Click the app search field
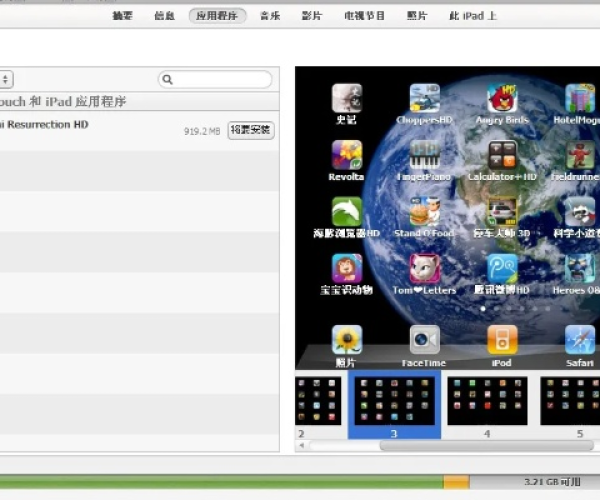This screenshot has width=600, height=500. [x=215, y=79]
